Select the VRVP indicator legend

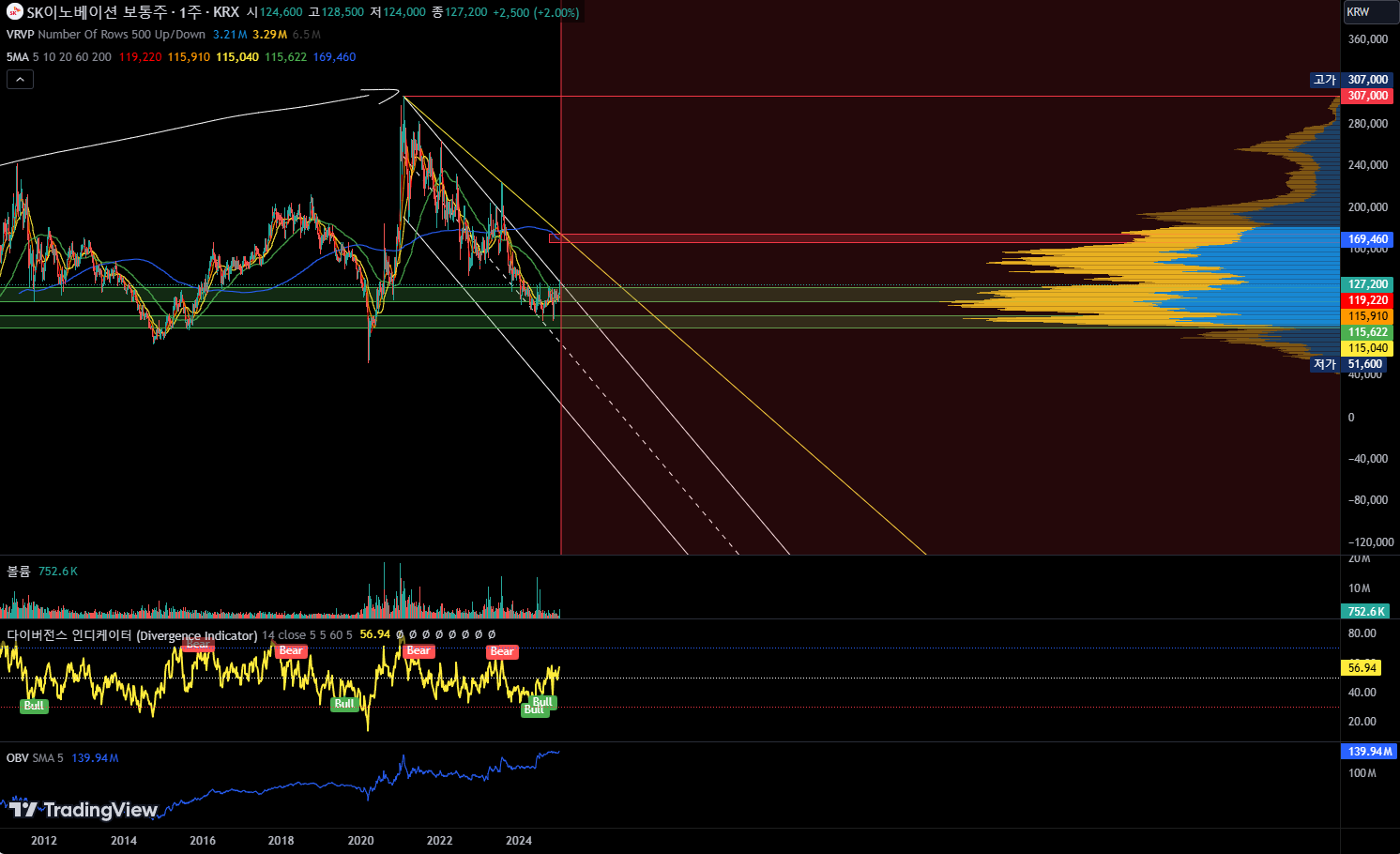point(20,35)
